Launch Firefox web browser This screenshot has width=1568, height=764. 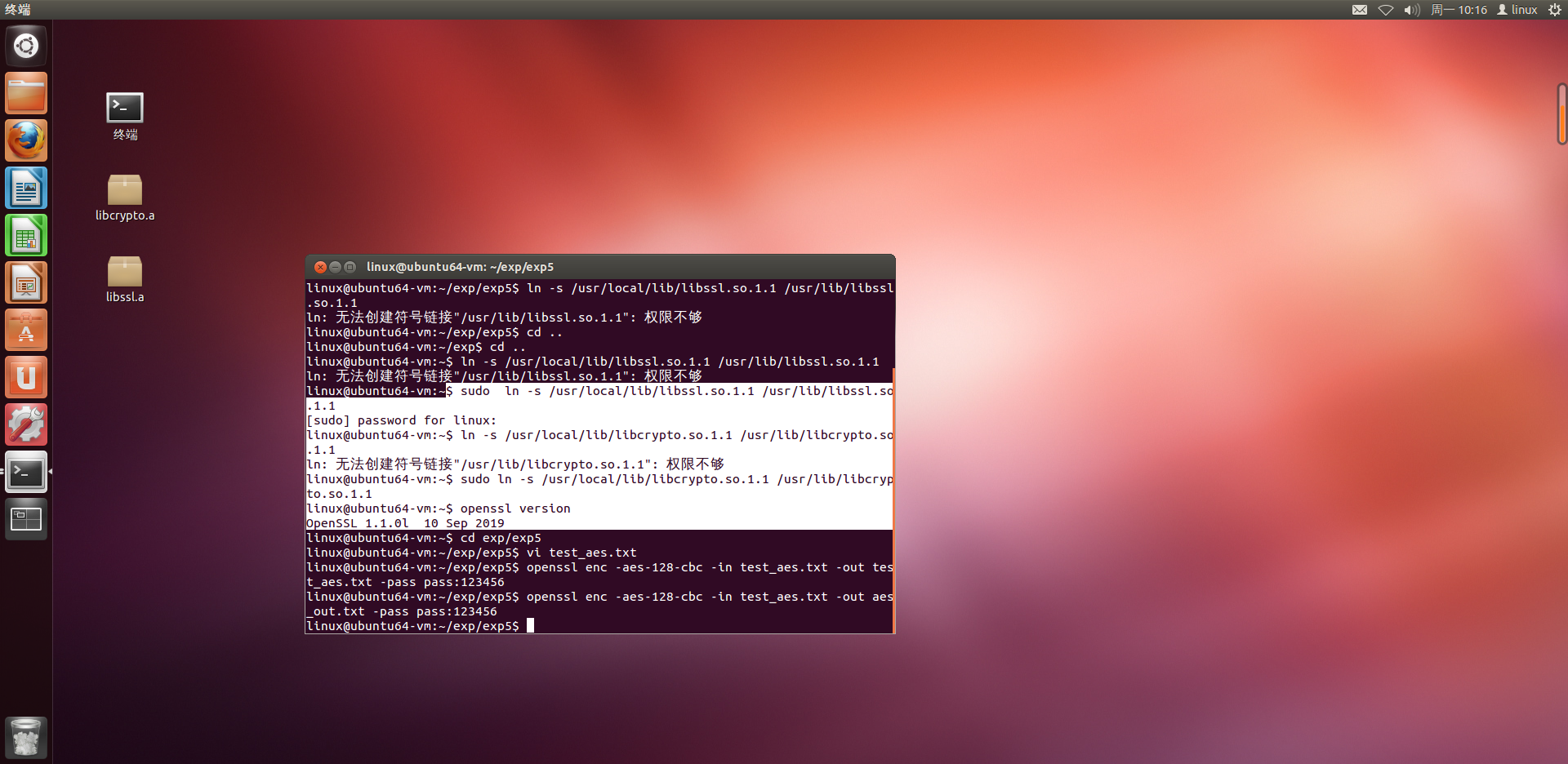coord(26,140)
